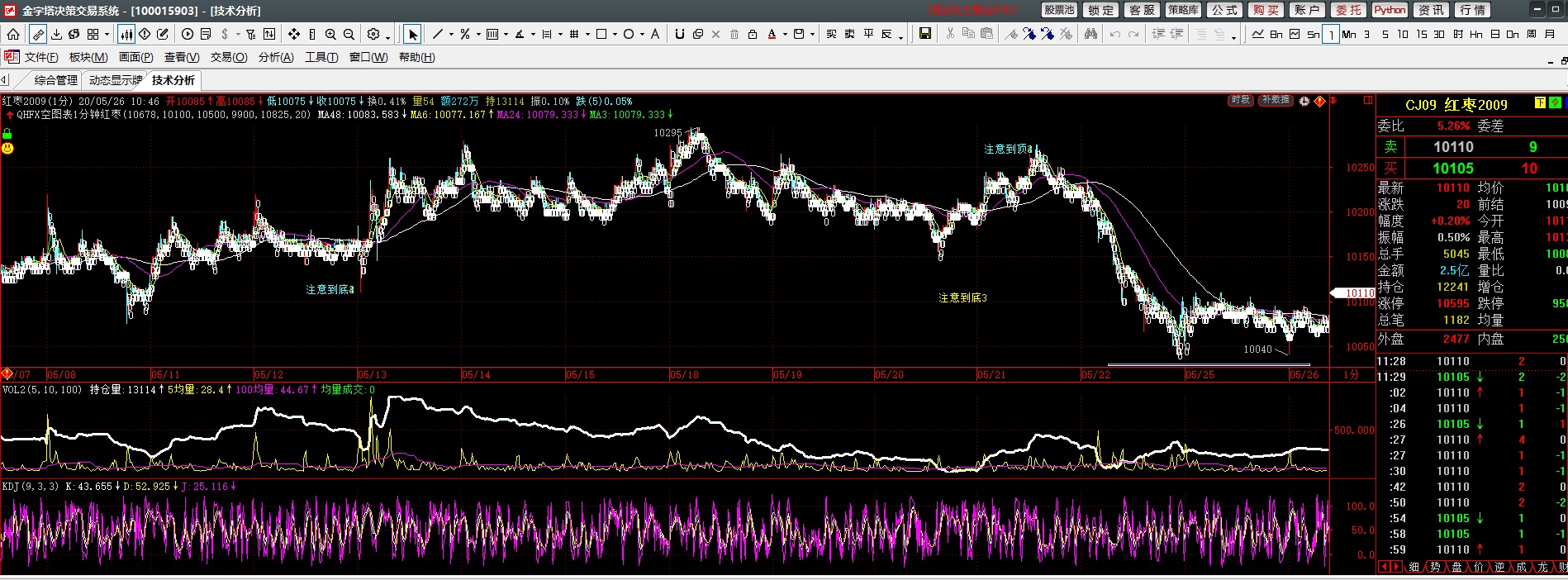Image resolution: width=1568 pixels, height=580 pixels.
Task: Expand the rectangle shape dropdown arrow
Action: (x=615, y=35)
